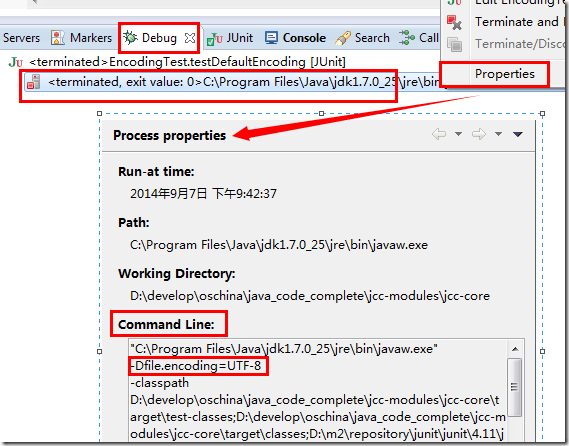Click the javaw.exe path value

(279, 245)
